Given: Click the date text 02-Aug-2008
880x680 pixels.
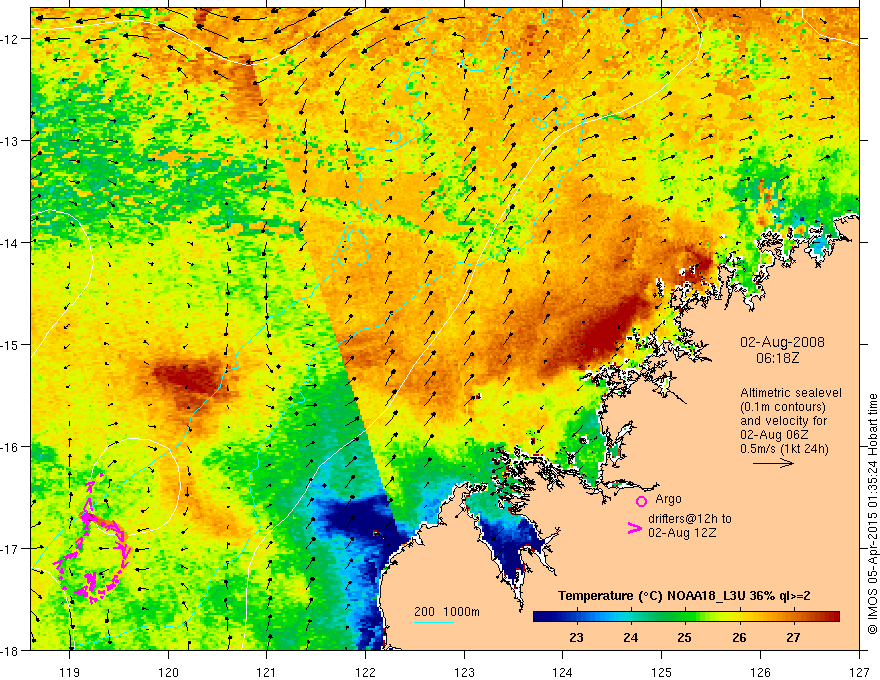Looking at the screenshot, I should pyautogui.click(x=782, y=342).
